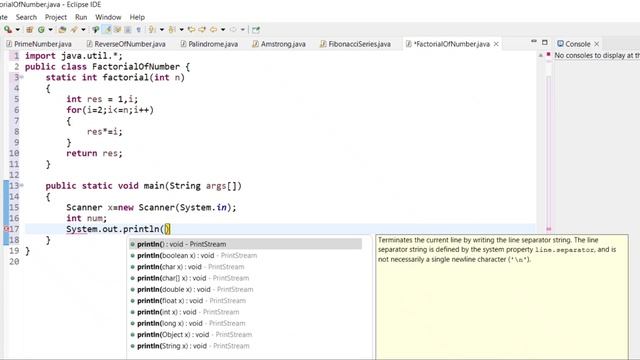Click the editor vertical scrollbar
The image size is (640, 360).
coord(540,143)
